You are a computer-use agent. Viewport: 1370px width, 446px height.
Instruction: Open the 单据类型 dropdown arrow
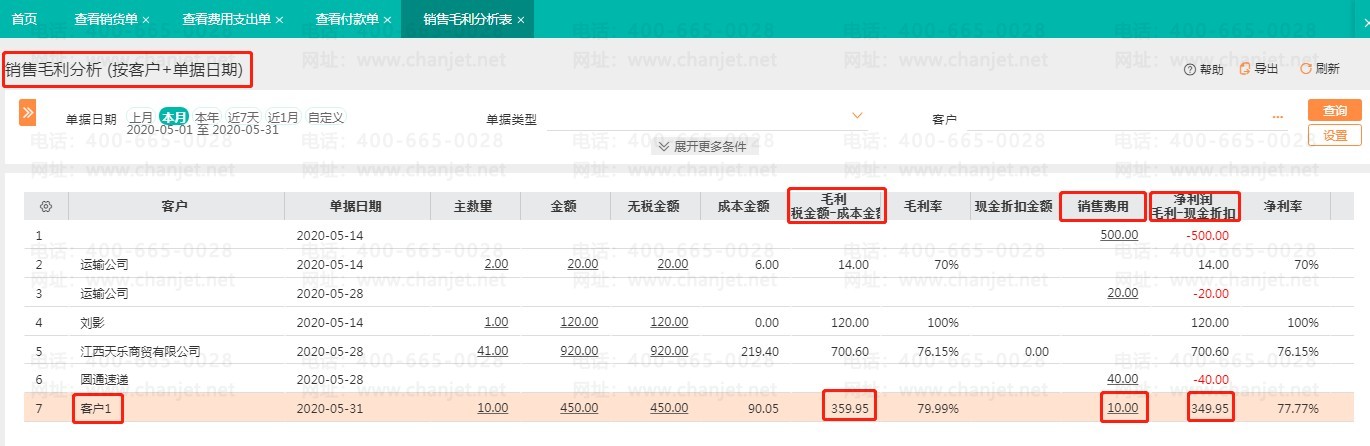pyautogui.click(x=857, y=117)
